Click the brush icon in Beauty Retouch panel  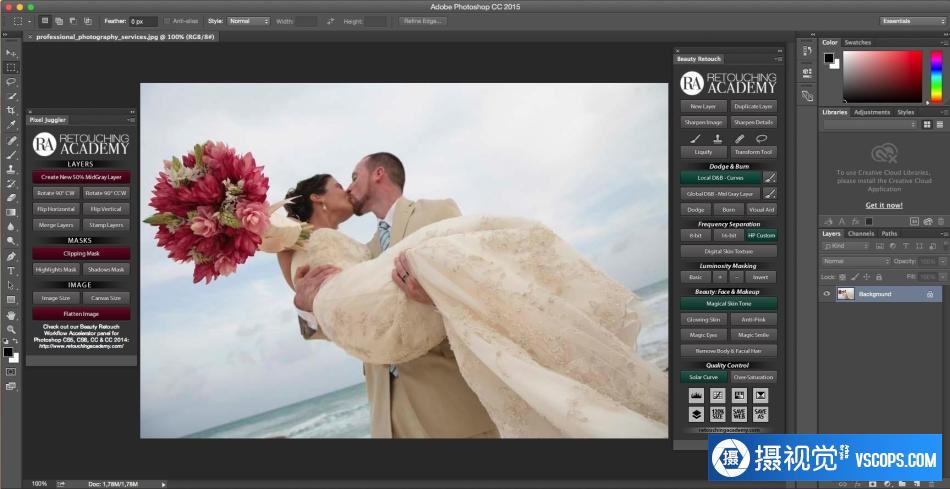(x=696, y=139)
